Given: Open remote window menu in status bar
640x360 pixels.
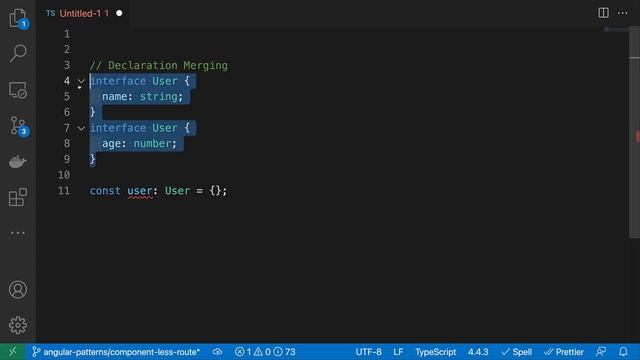Looking at the screenshot, I should pos(13,351).
